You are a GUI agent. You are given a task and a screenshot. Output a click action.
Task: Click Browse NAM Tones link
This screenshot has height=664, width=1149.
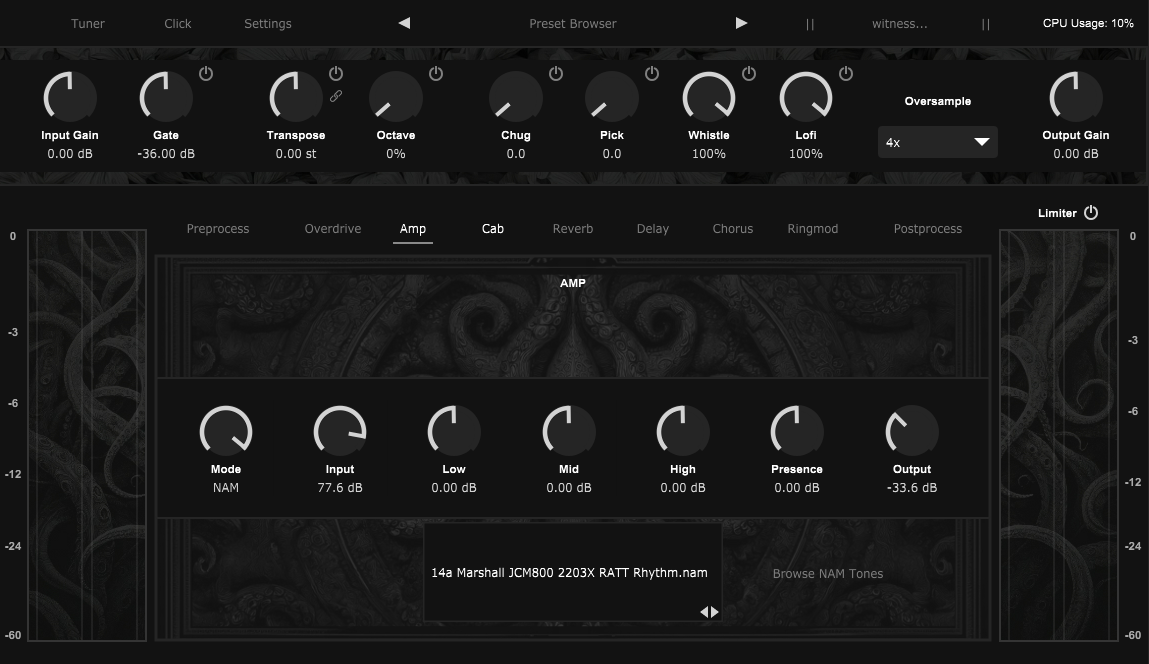[827, 574]
